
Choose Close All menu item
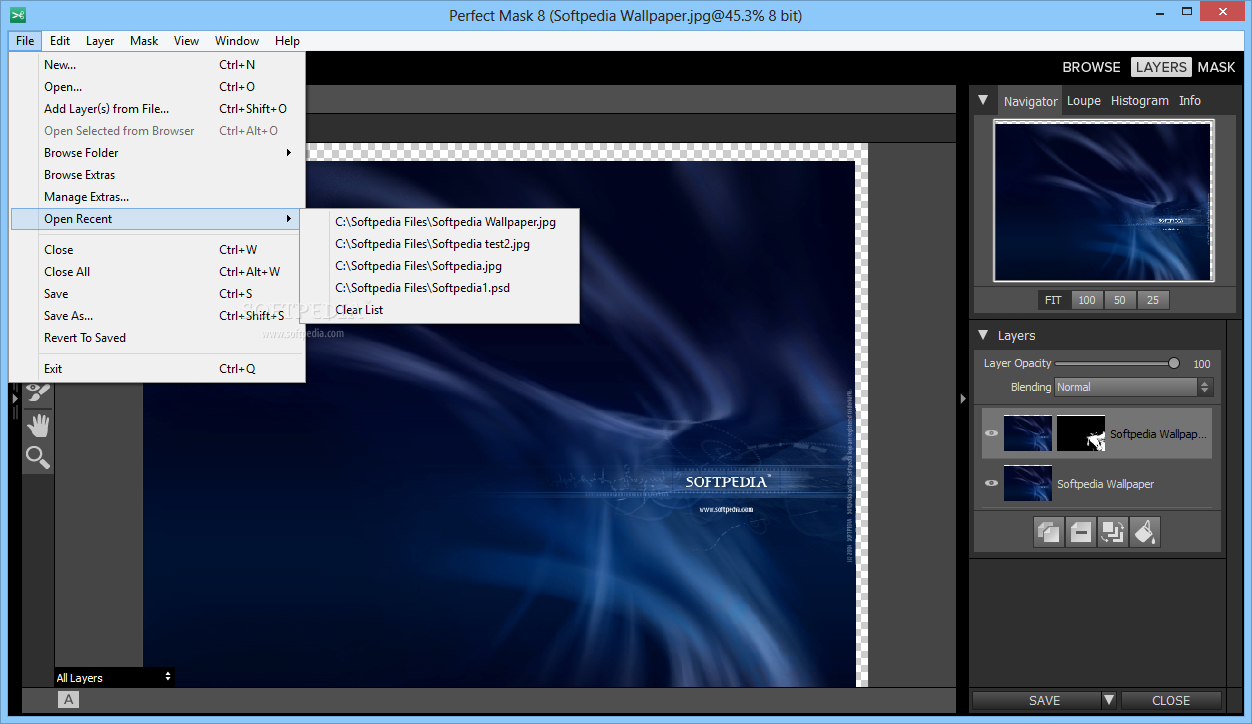pyautogui.click(x=156, y=272)
